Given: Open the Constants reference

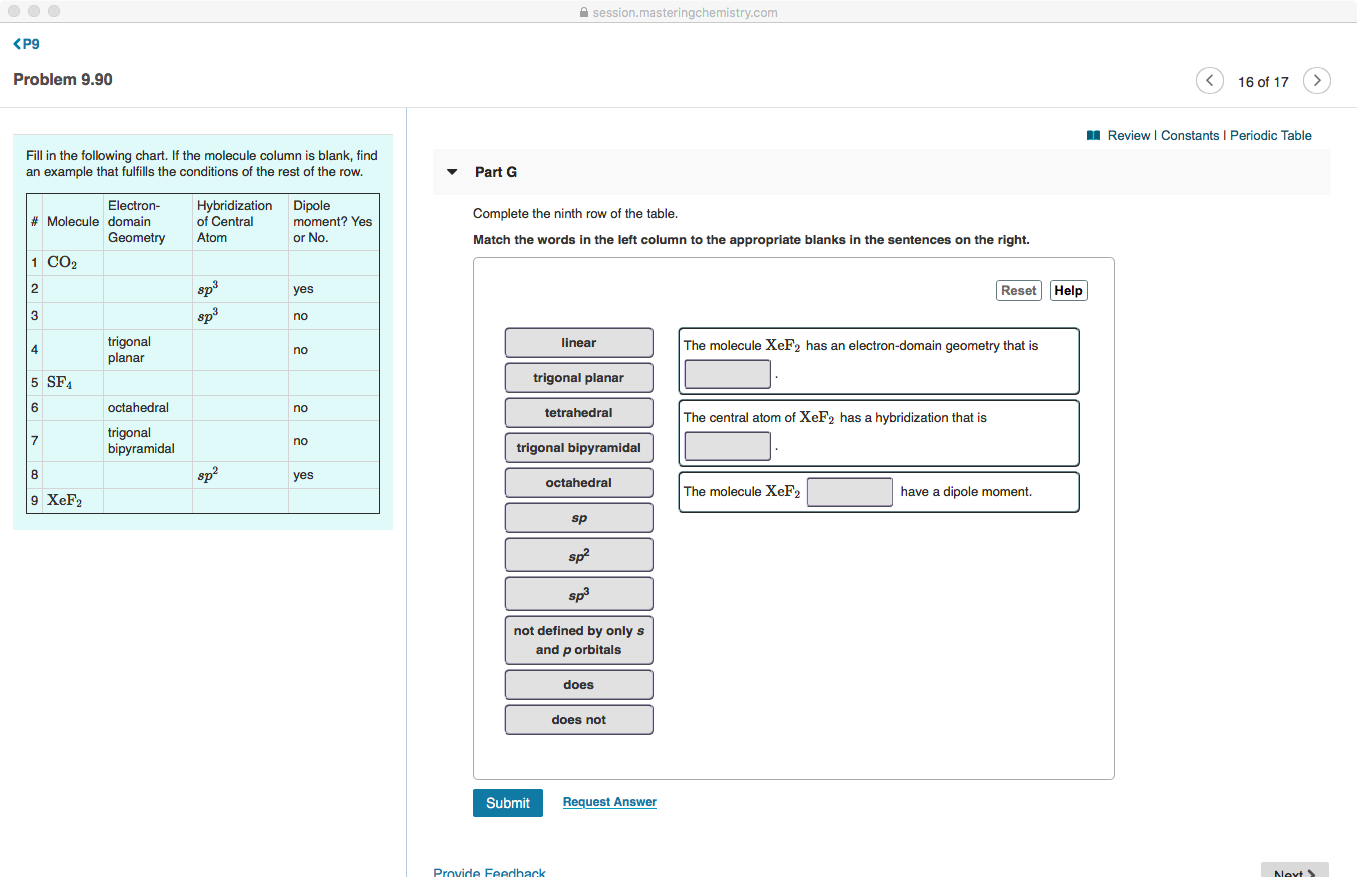Looking at the screenshot, I should click(1191, 135).
